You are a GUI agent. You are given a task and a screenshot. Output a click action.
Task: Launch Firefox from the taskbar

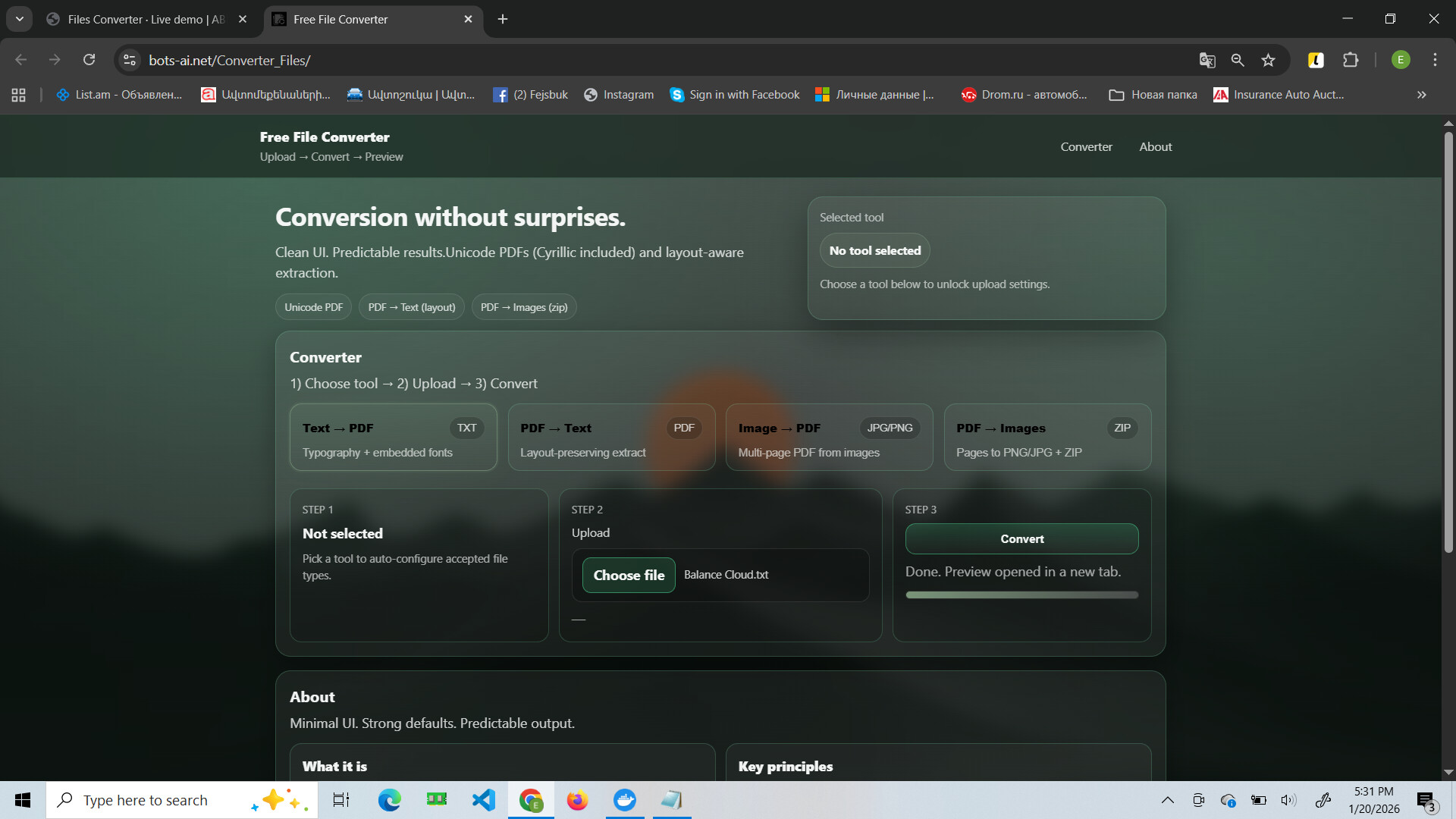(x=577, y=799)
